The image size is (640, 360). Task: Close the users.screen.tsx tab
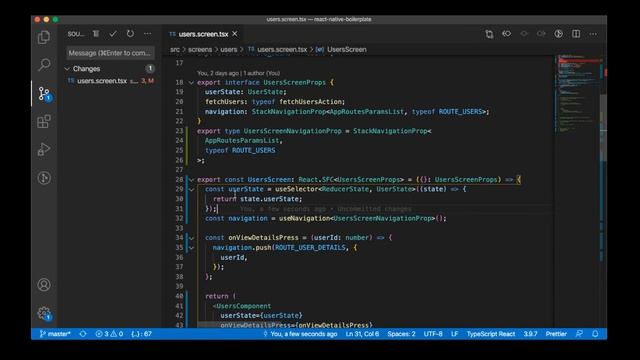[235, 34]
